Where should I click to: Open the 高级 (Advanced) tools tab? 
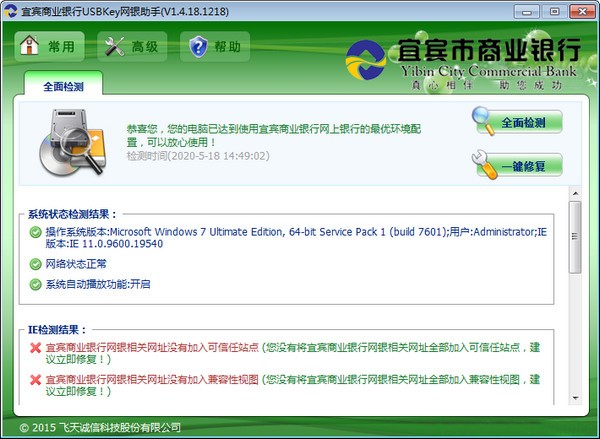132,47
